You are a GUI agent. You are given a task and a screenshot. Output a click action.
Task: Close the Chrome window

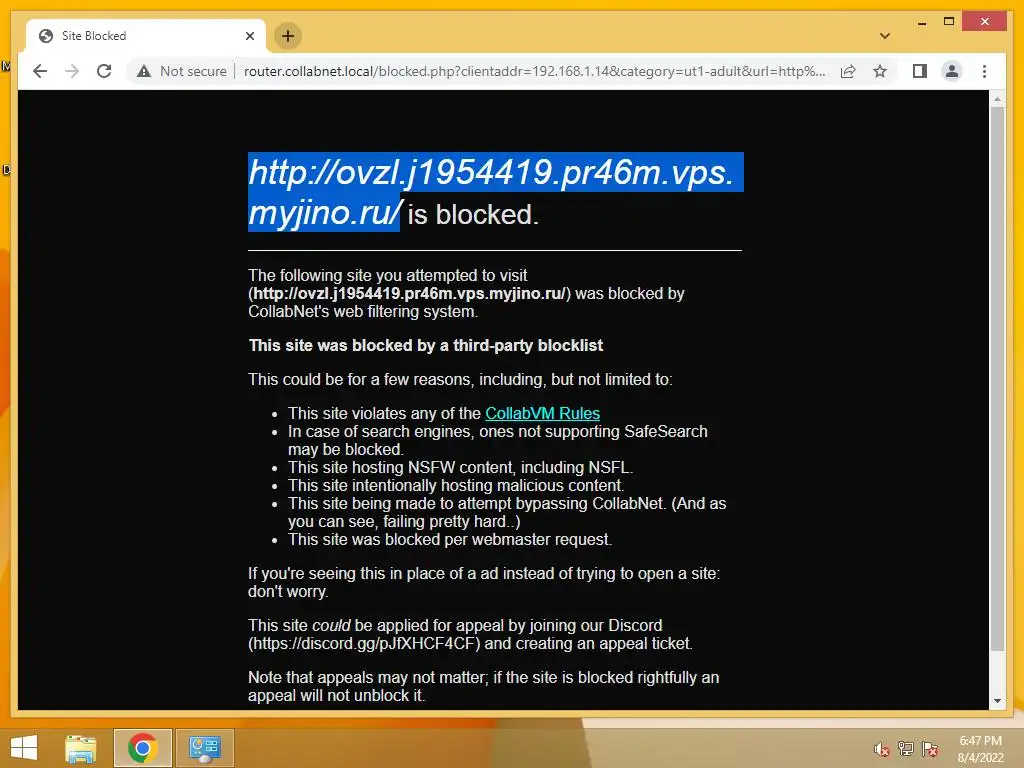pyautogui.click(x=985, y=22)
